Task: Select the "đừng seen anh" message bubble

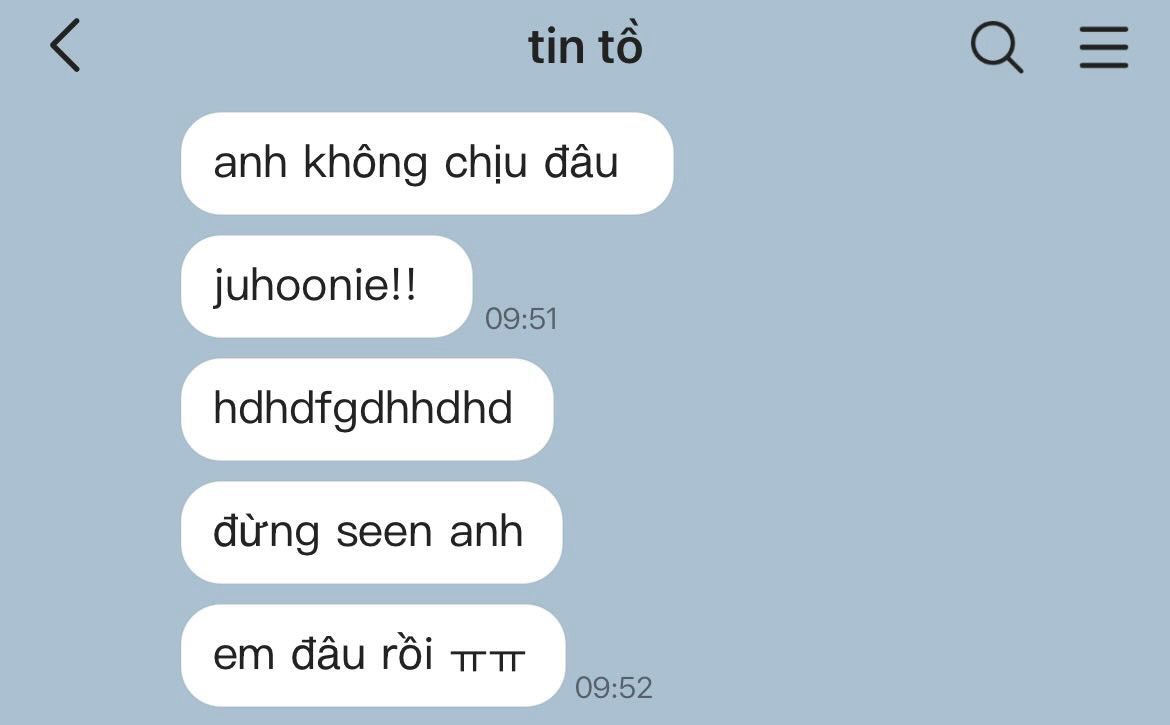Action: (372, 533)
